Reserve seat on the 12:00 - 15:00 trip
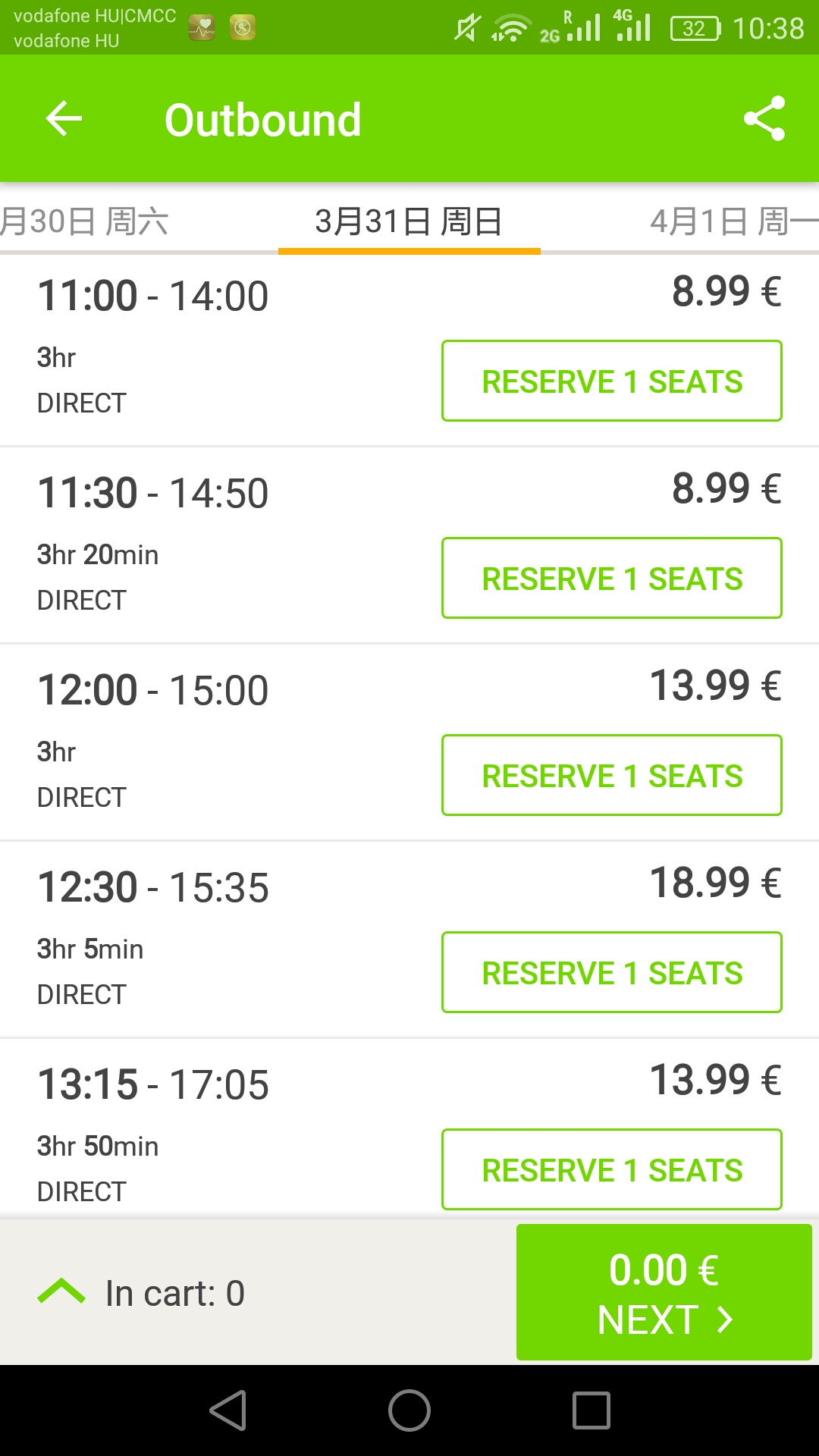 click(x=611, y=775)
